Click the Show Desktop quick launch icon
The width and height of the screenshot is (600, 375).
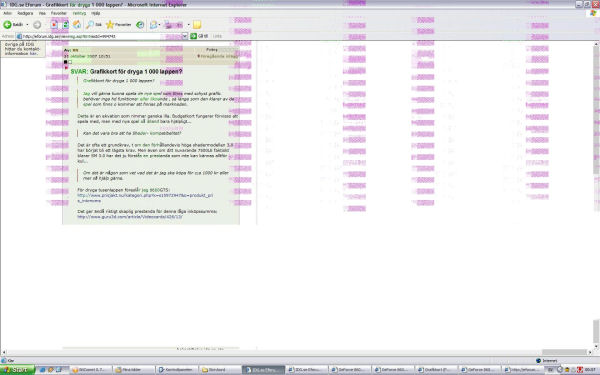[x=59, y=370]
